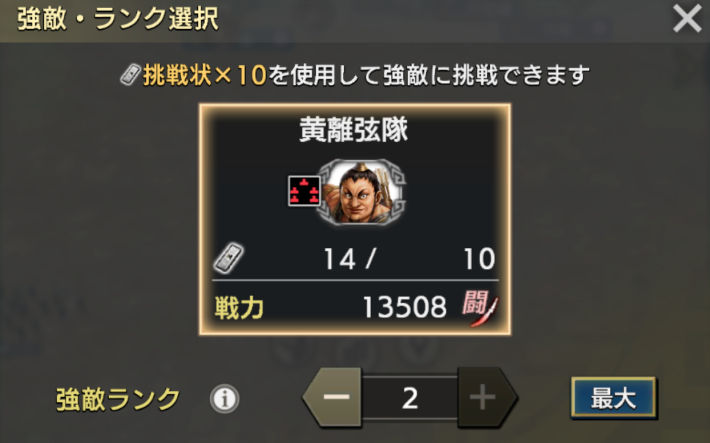The width and height of the screenshot is (710, 443).
Task: Click the 強敵ランク label
Action: (118, 399)
